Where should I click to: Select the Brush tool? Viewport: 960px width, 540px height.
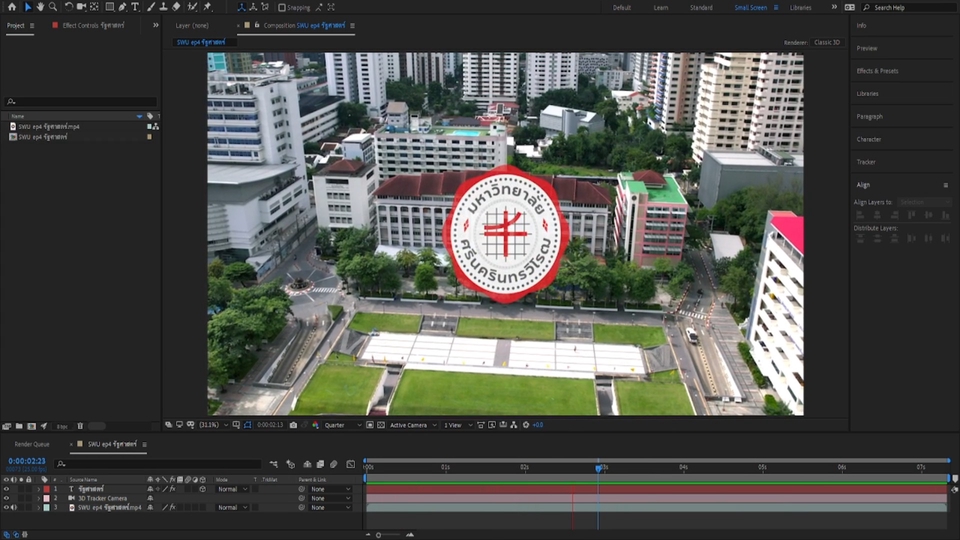click(x=151, y=7)
